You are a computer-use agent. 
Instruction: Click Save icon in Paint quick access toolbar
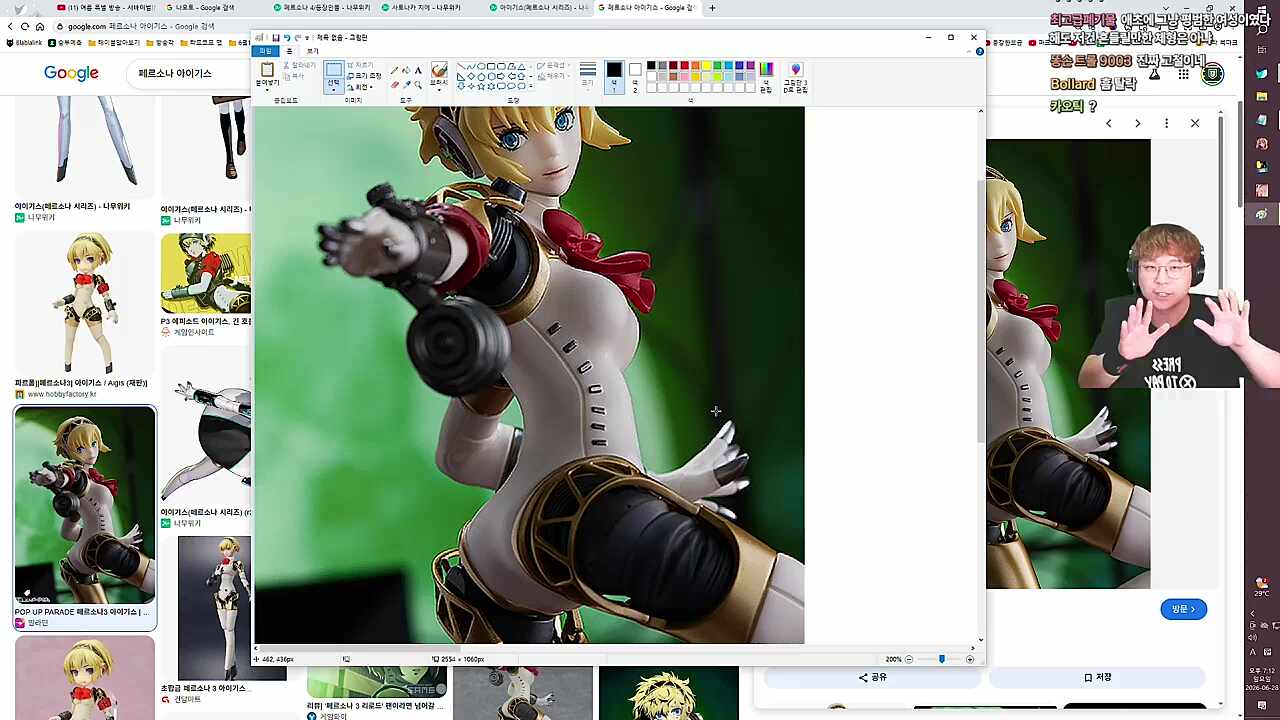(x=276, y=38)
